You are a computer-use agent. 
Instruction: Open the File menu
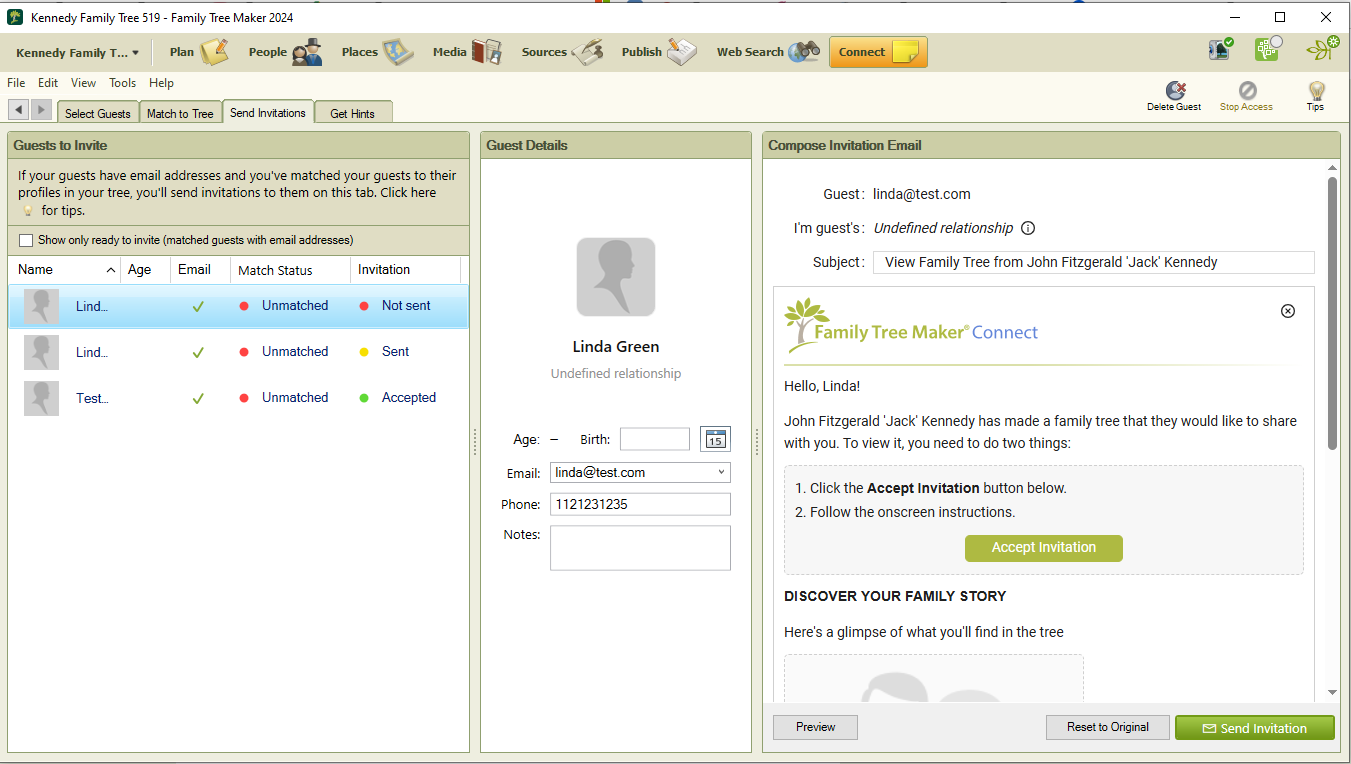click(16, 83)
